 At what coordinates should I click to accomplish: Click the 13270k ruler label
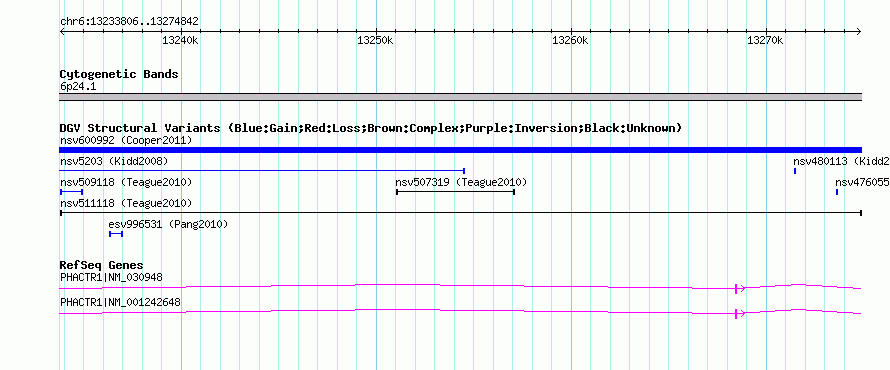765,40
